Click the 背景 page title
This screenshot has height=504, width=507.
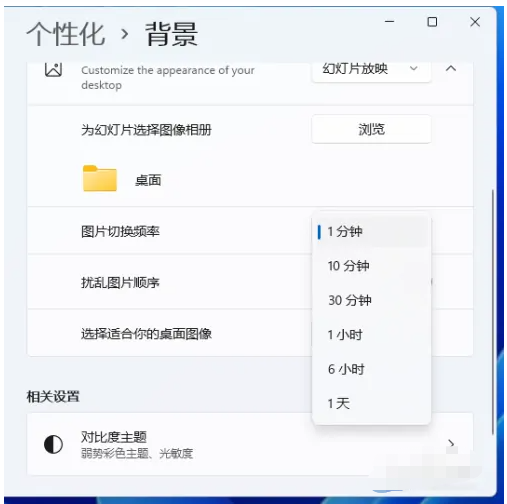click(x=171, y=34)
